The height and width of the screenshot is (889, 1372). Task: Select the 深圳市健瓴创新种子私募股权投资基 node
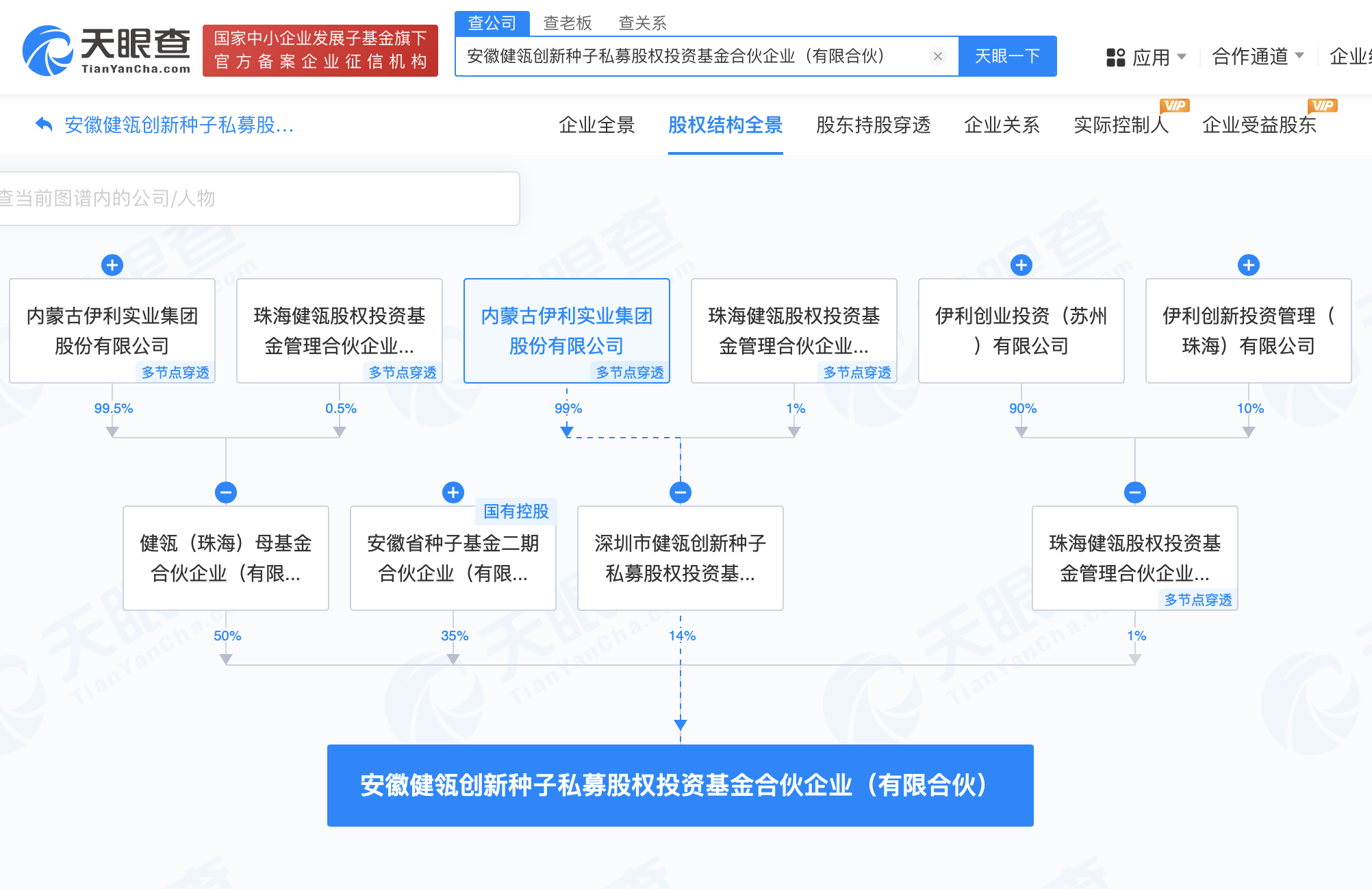681,558
